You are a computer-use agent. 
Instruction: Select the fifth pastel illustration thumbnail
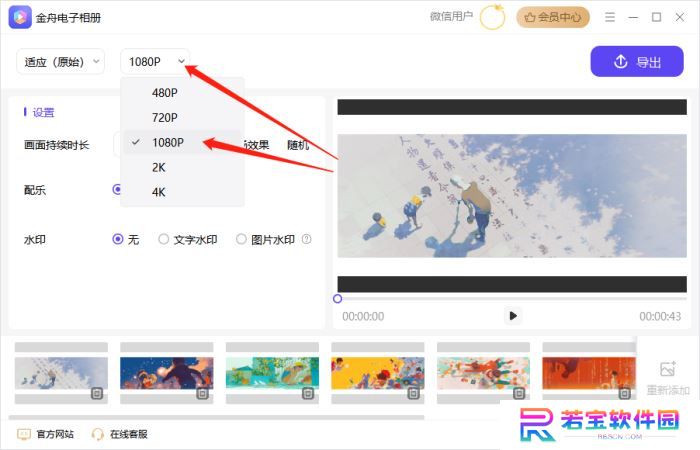483,373
